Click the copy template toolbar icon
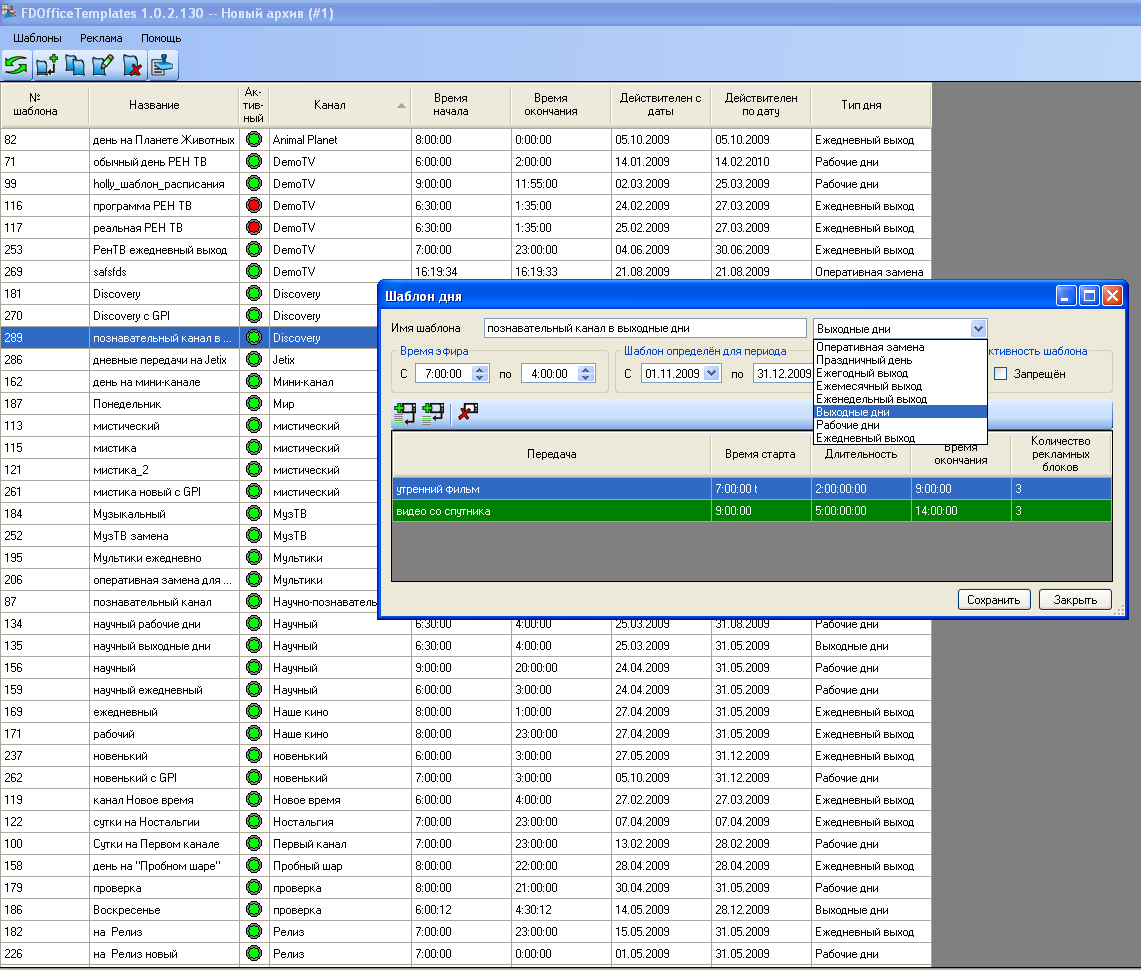 coord(75,66)
